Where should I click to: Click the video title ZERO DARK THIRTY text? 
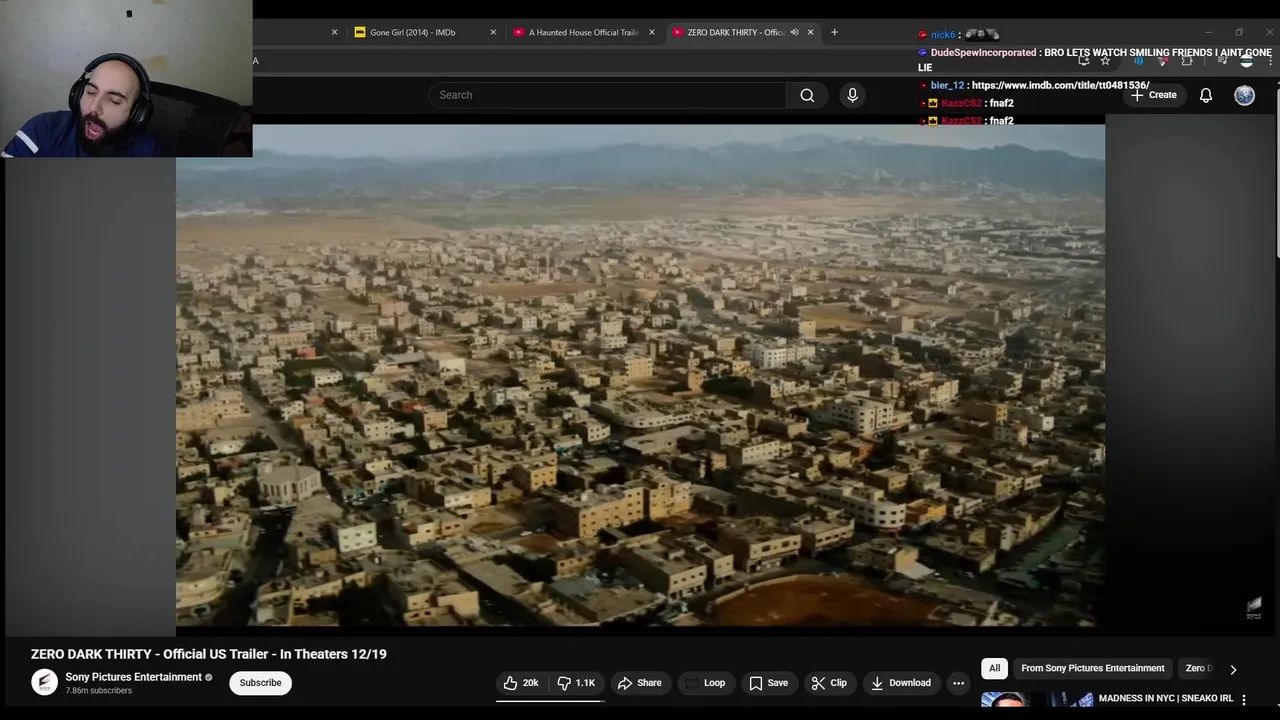coord(208,654)
